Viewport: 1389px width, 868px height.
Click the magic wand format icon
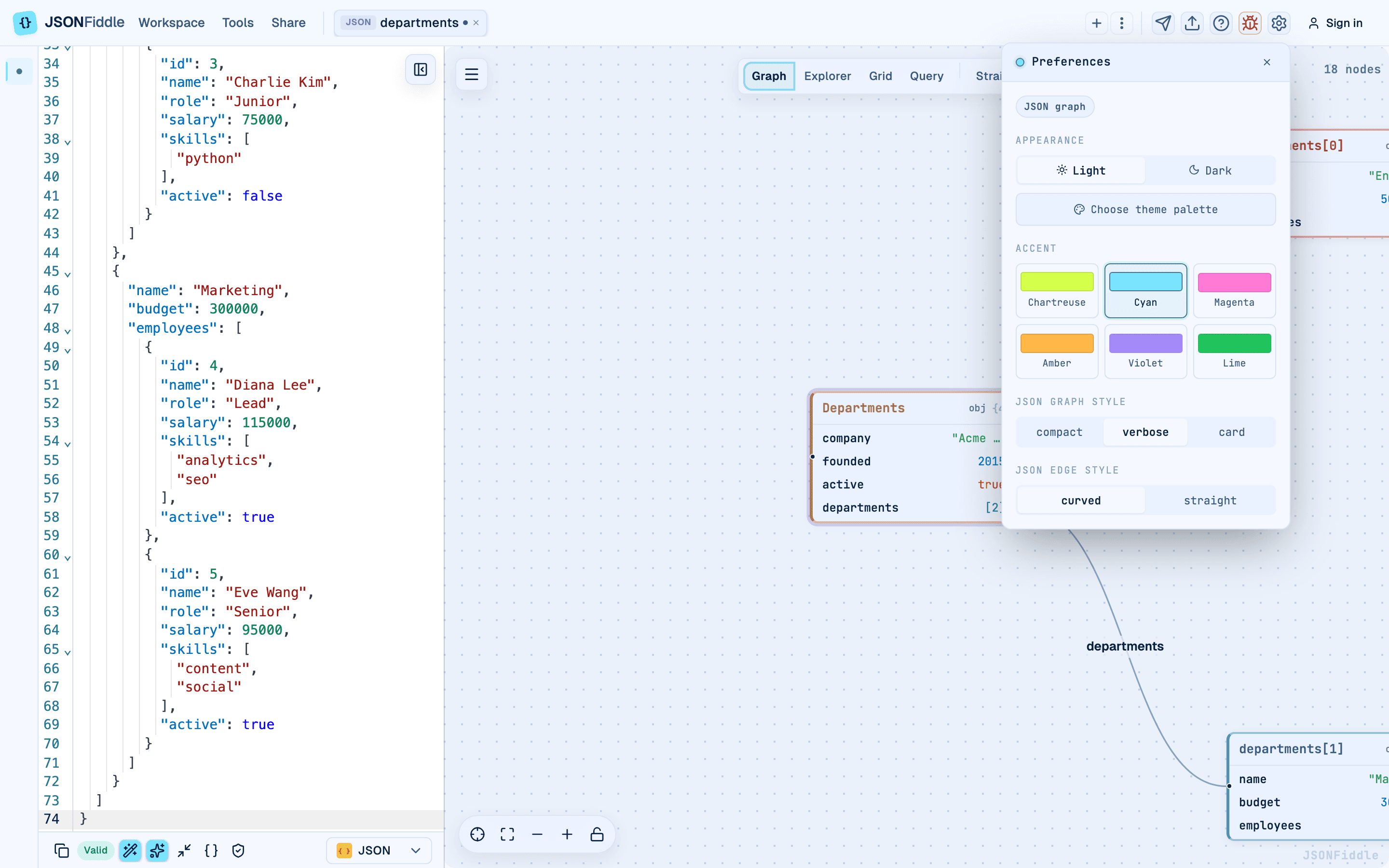[x=130, y=850]
